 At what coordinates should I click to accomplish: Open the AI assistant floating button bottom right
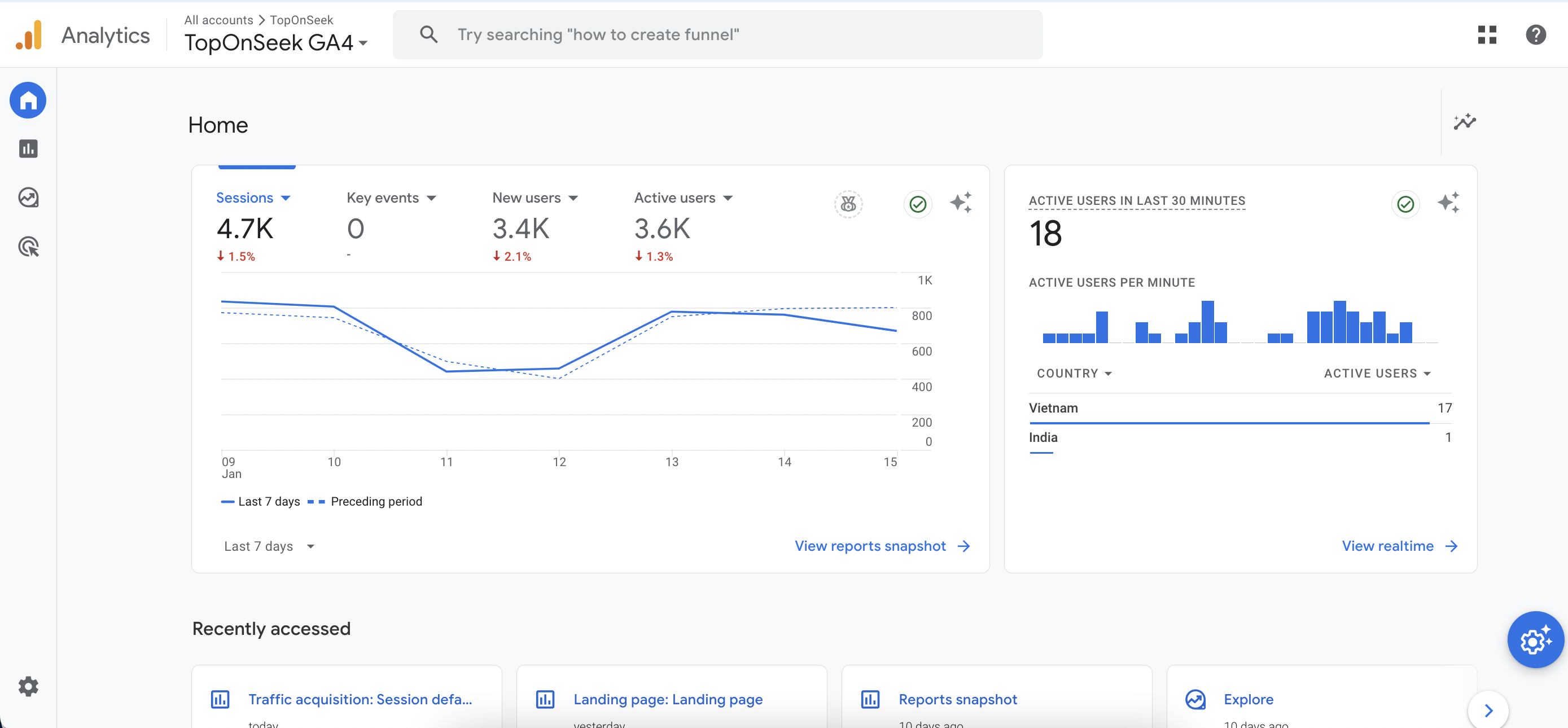pyautogui.click(x=1535, y=640)
